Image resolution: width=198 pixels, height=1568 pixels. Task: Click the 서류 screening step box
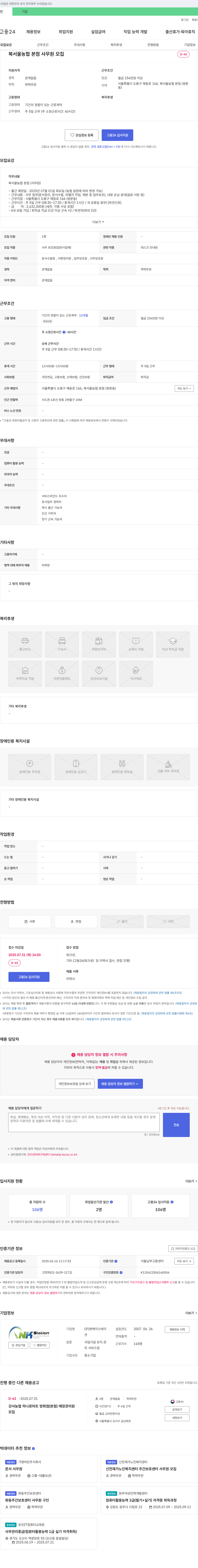(x=30, y=922)
